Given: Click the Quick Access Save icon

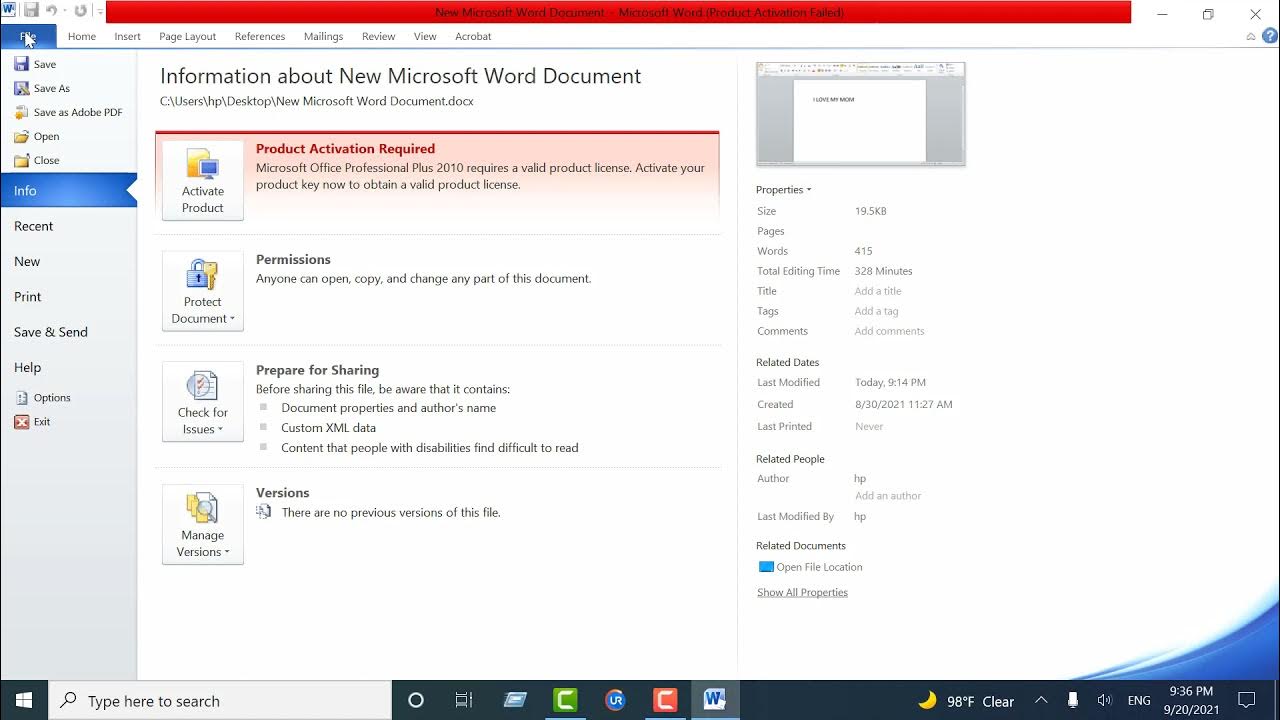Looking at the screenshot, I should click(31, 11).
